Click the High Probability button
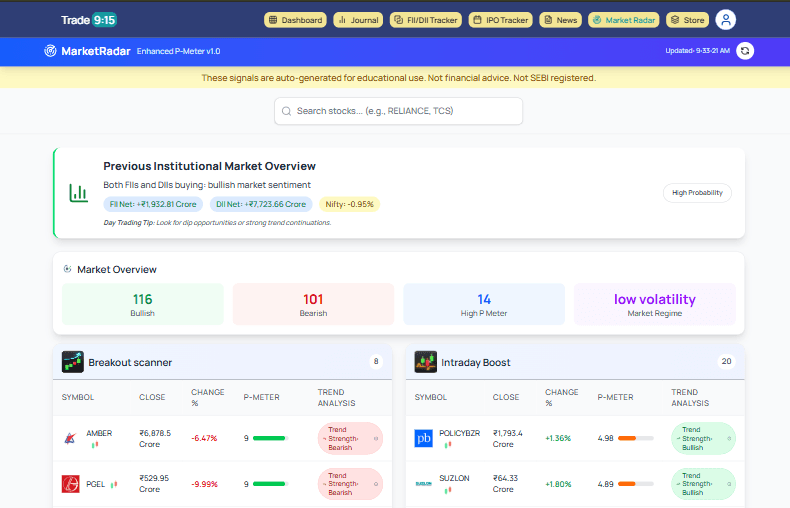790x508 pixels. pos(697,193)
